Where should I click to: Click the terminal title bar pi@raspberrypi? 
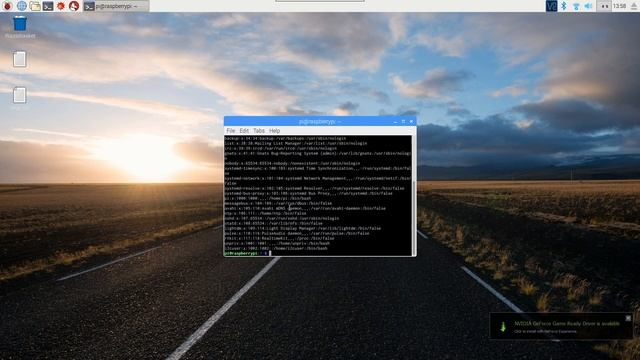(x=320, y=121)
